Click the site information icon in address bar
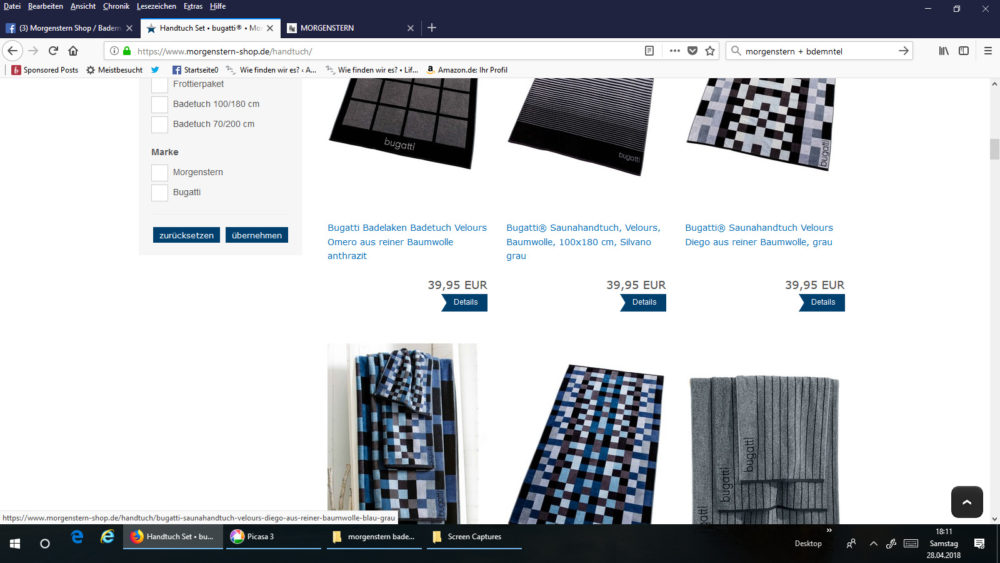Screen dimensions: 1000x563 (114, 51)
